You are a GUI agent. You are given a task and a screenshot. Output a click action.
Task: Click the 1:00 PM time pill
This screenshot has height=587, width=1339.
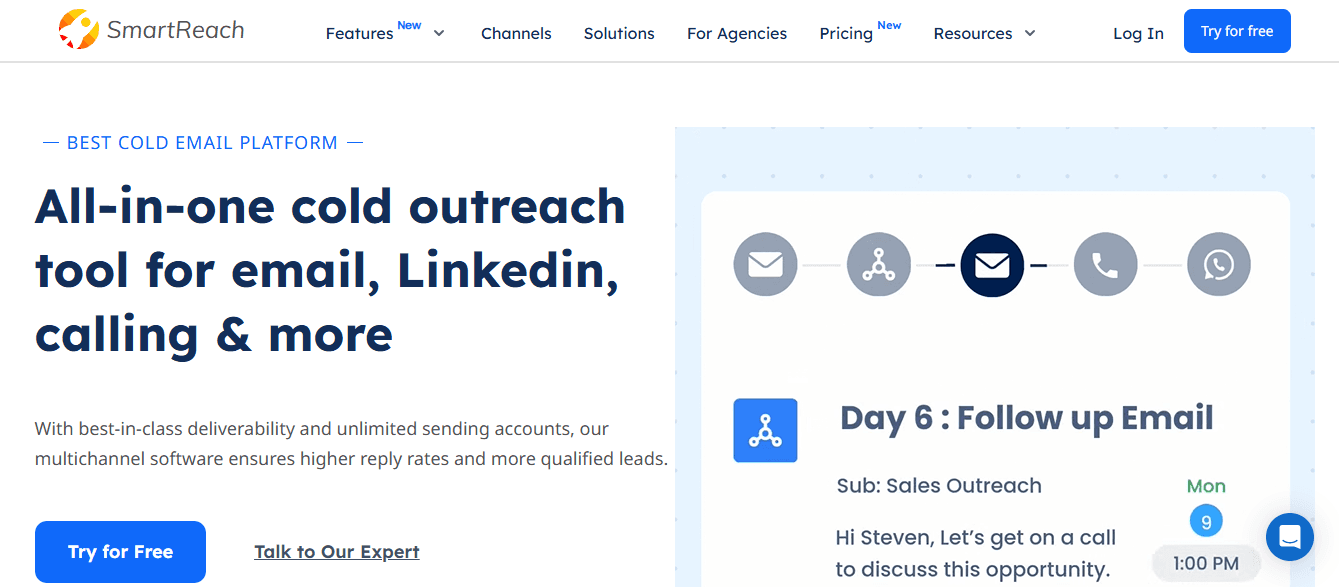coord(1204,562)
